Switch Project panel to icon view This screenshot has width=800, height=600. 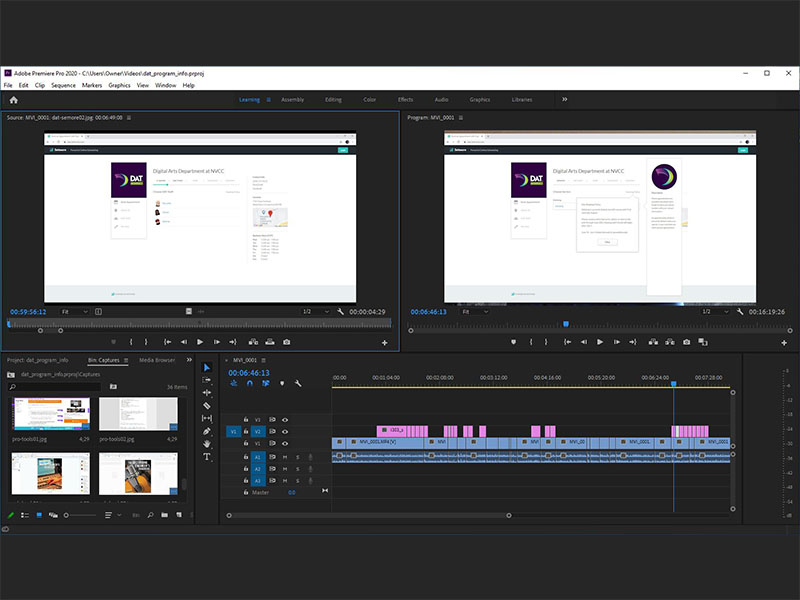39,515
